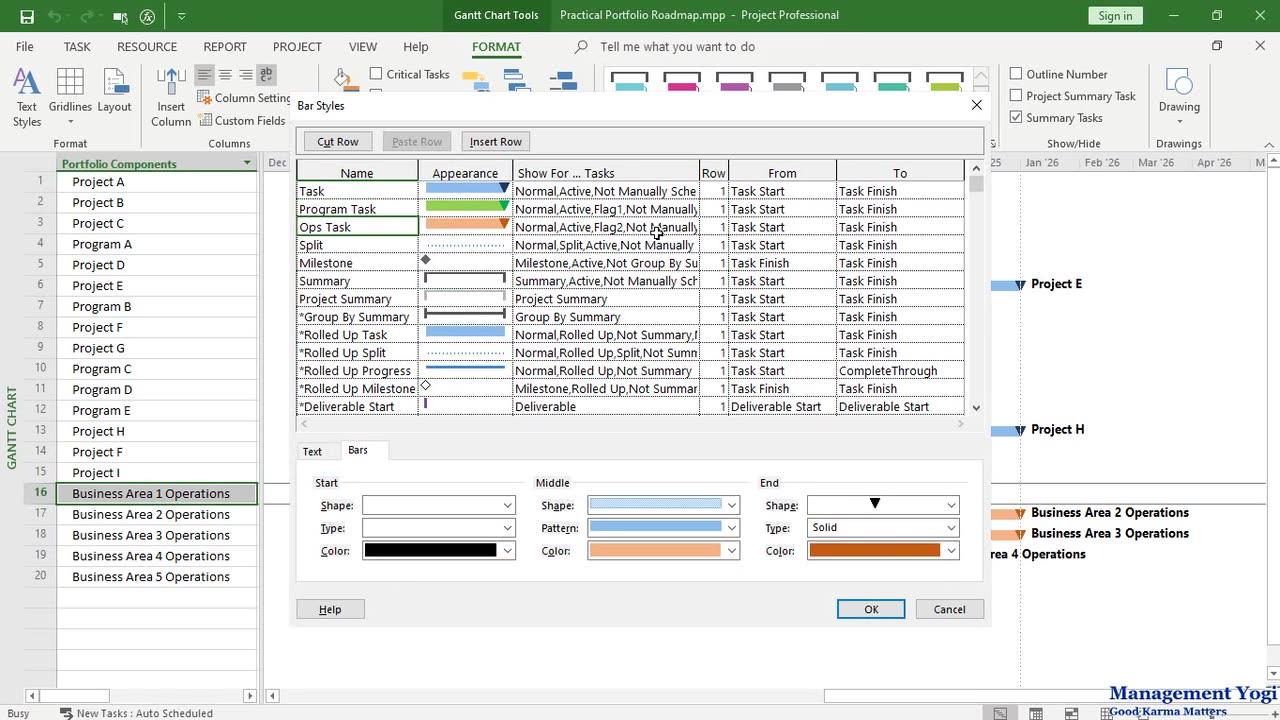1280x720 pixels.
Task: Click down arrow of bar styles list scrollbar
Action: point(976,408)
